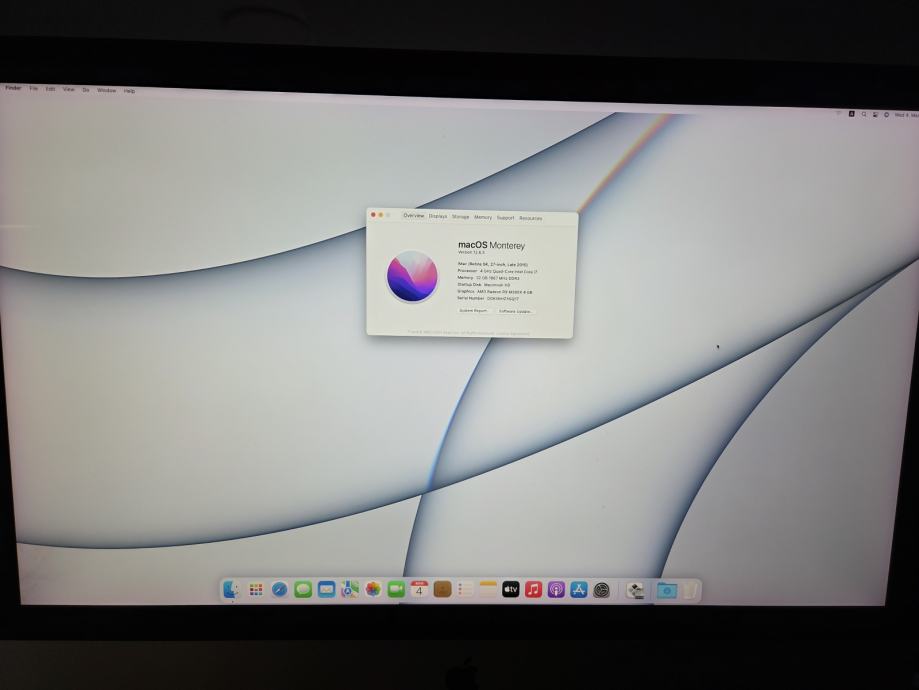This screenshot has height=690, width=919.
Task: Click the Memory DDR3 line
Action: [x=488, y=278]
